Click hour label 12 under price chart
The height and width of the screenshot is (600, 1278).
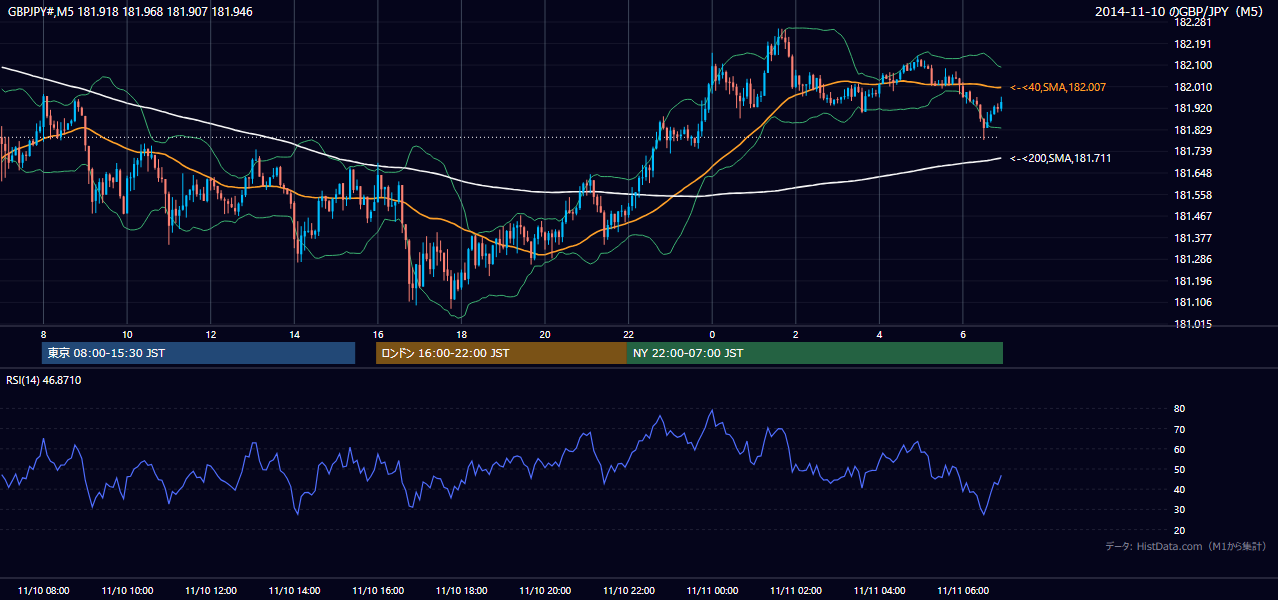211,334
